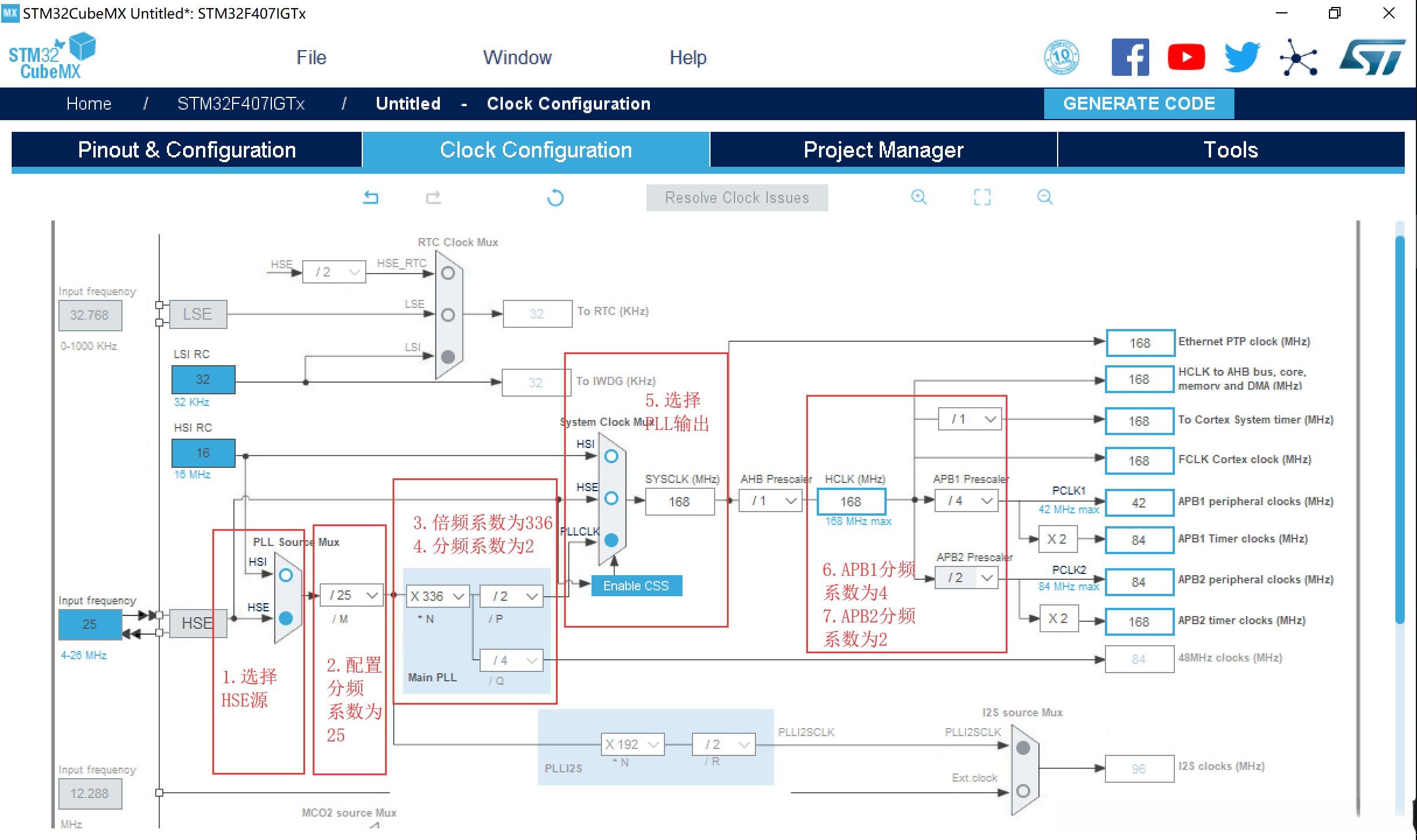
Task: Click the HSE input frequency field 25
Action: pos(90,624)
